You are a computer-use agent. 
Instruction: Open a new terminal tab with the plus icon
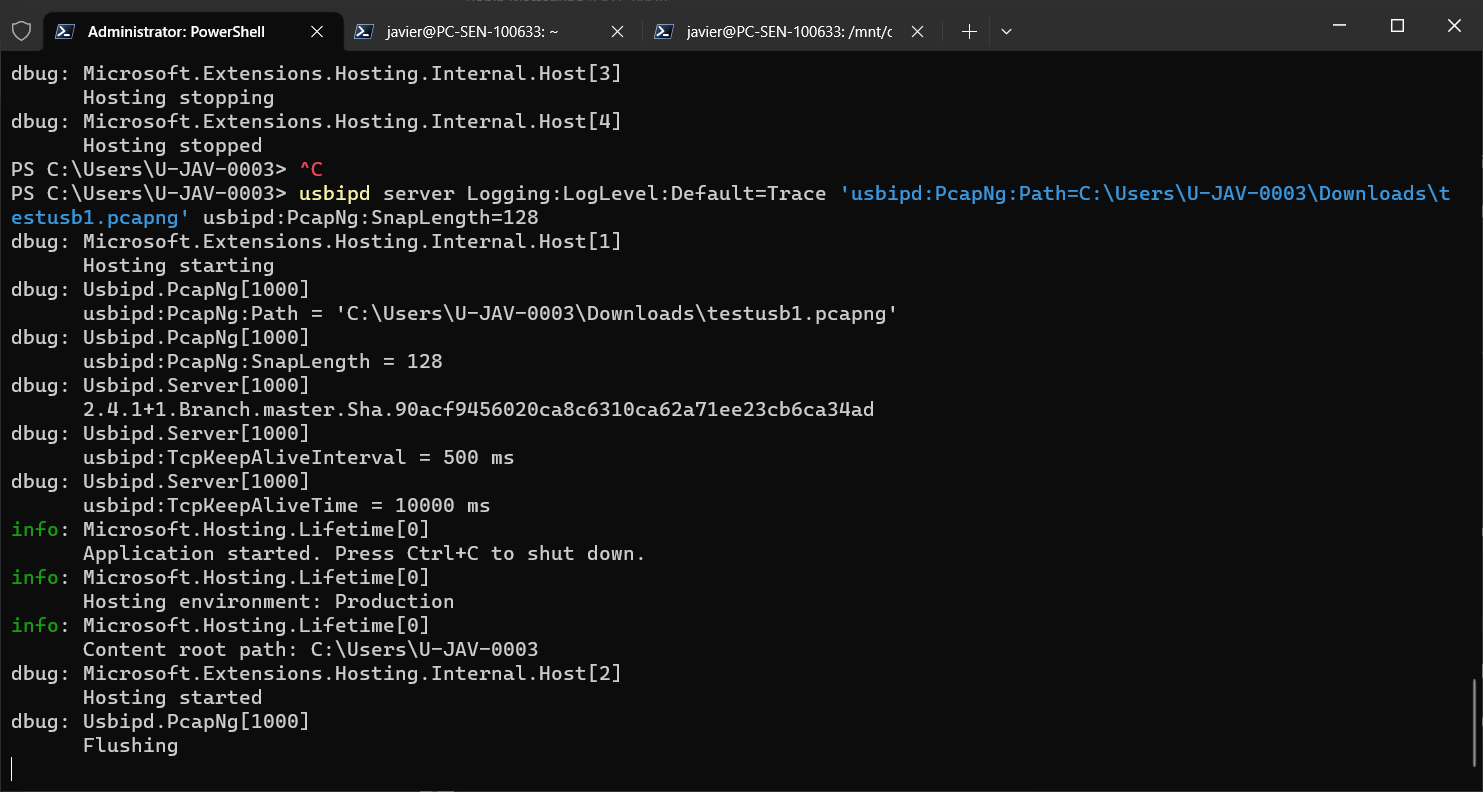(968, 31)
